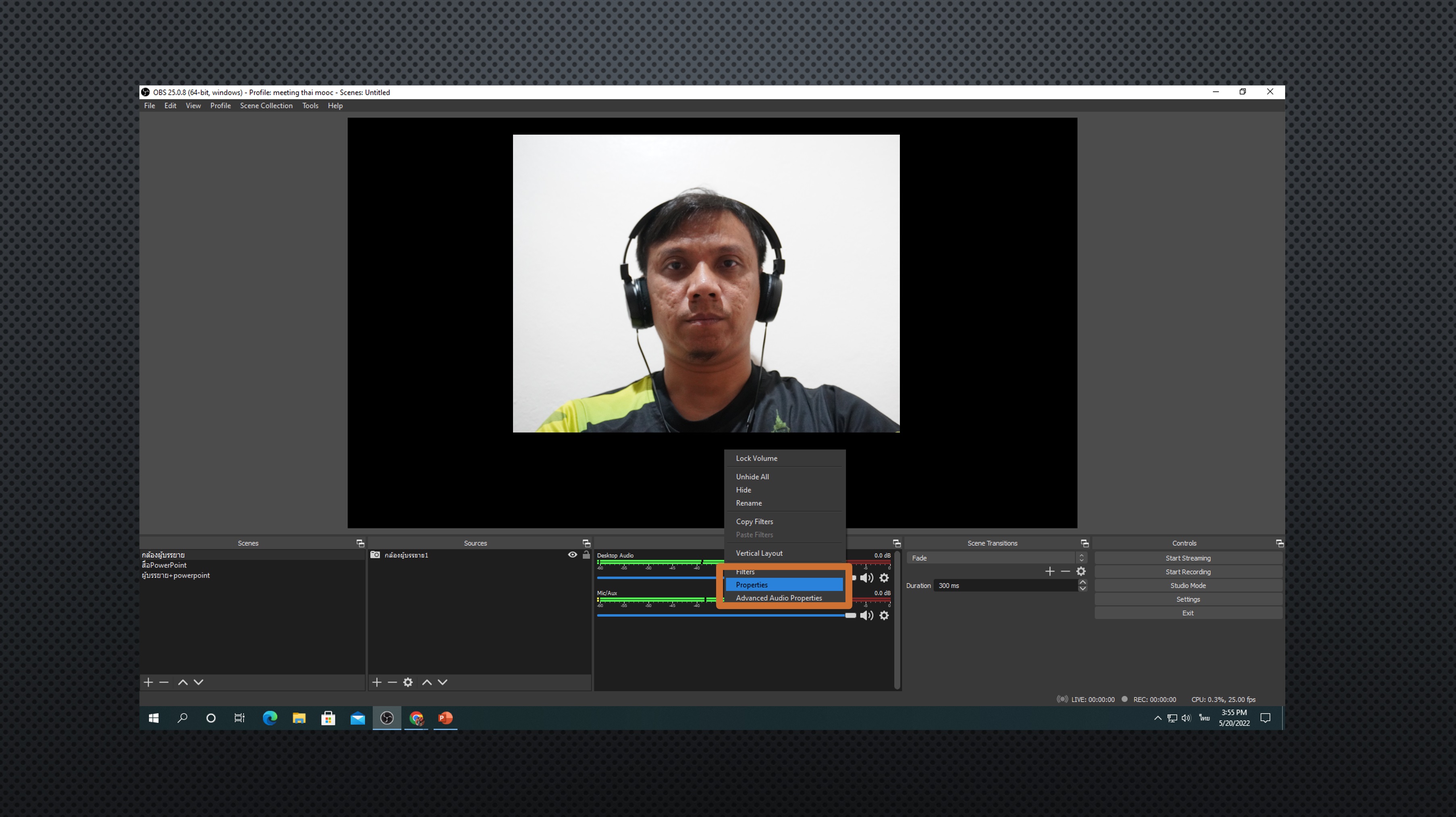Select Copy Filters in context menu
The height and width of the screenshot is (817, 1456).
[x=785, y=522]
